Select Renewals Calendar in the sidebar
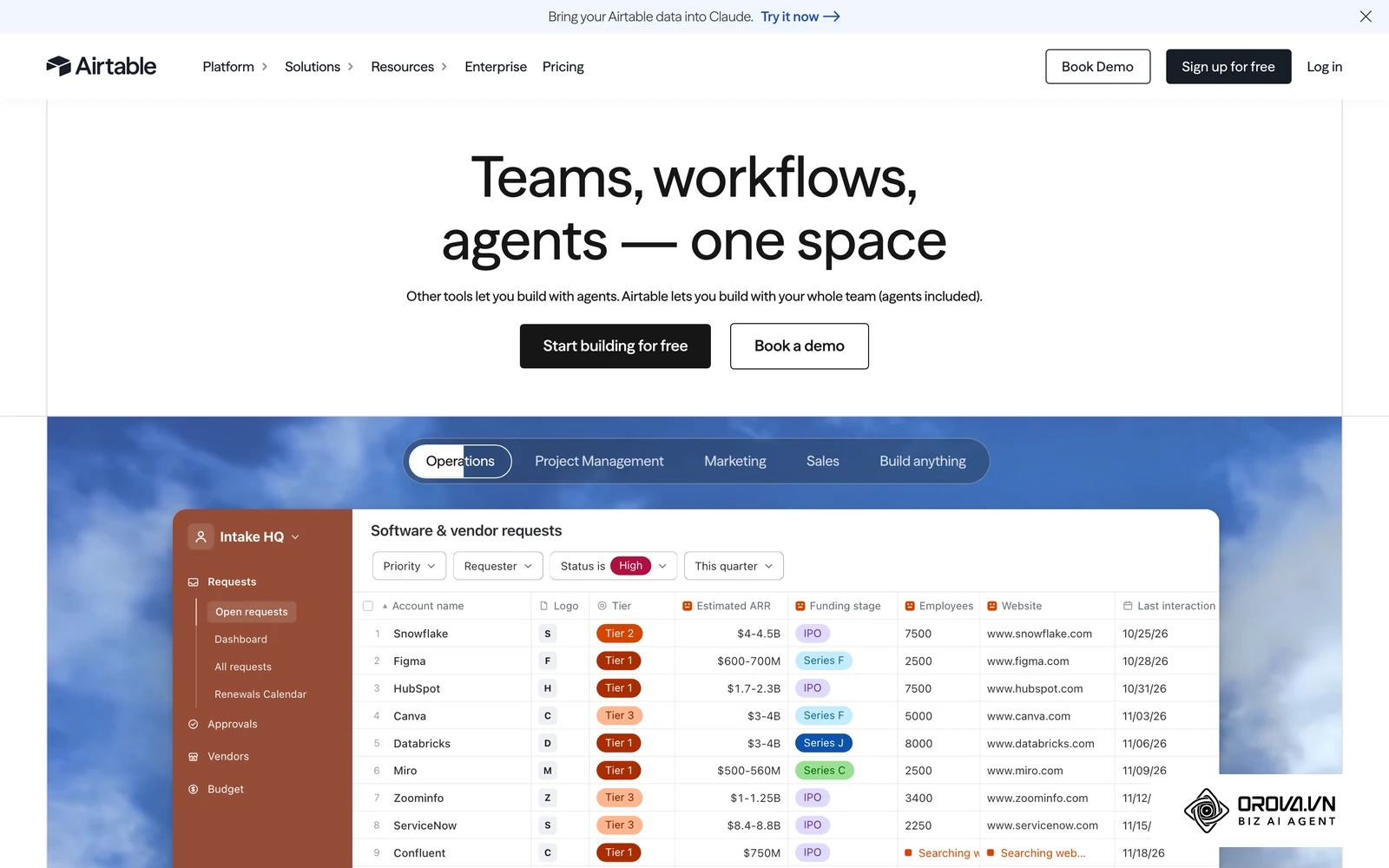 (260, 694)
